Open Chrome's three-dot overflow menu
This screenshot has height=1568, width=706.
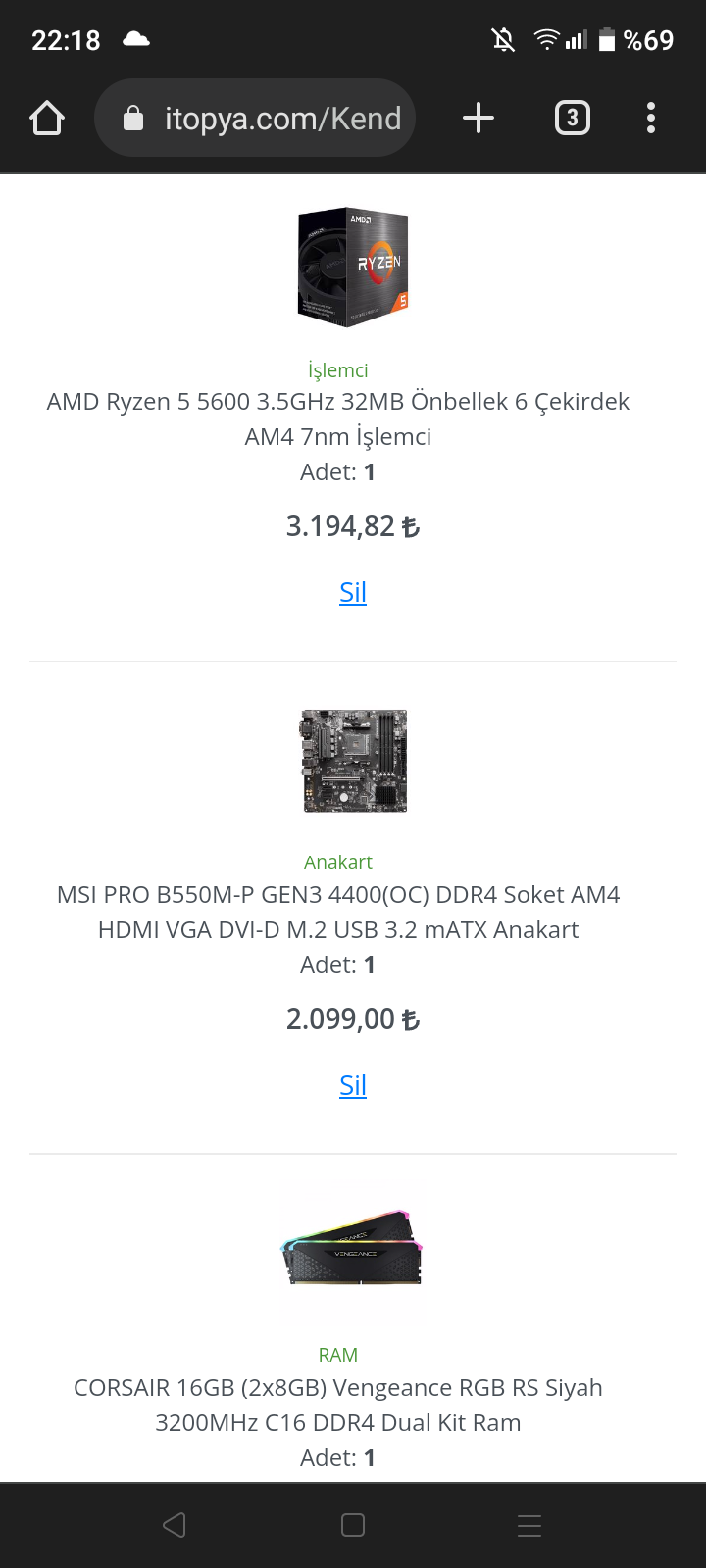pos(651,119)
